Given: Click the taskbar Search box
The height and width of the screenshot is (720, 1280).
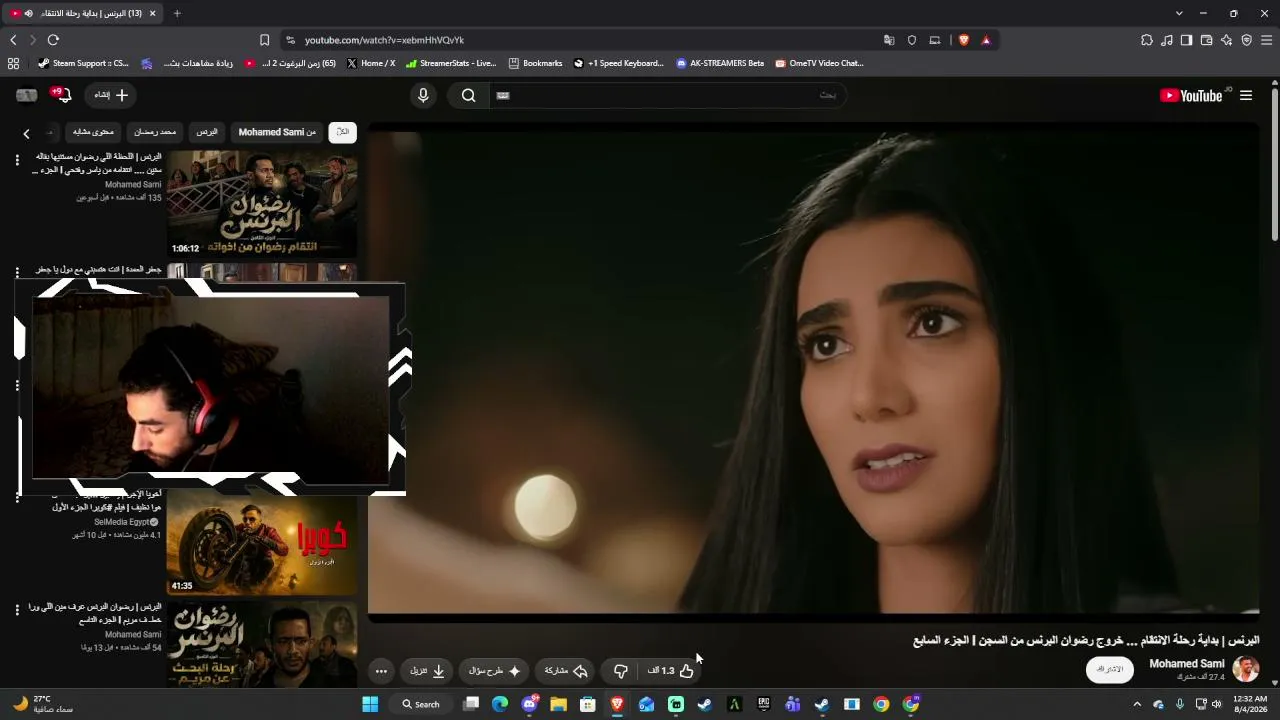Looking at the screenshot, I should pos(422,704).
